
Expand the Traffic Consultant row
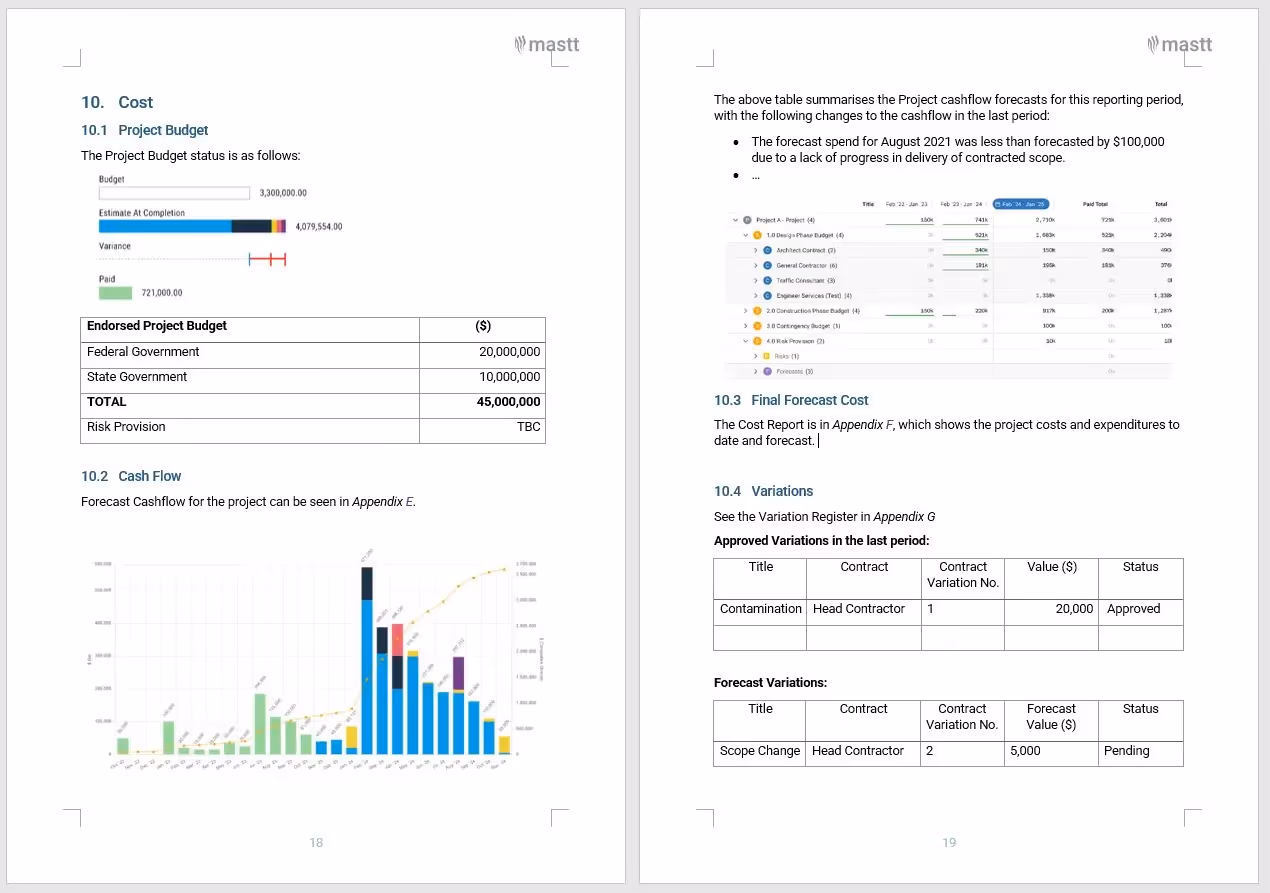point(755,280)
